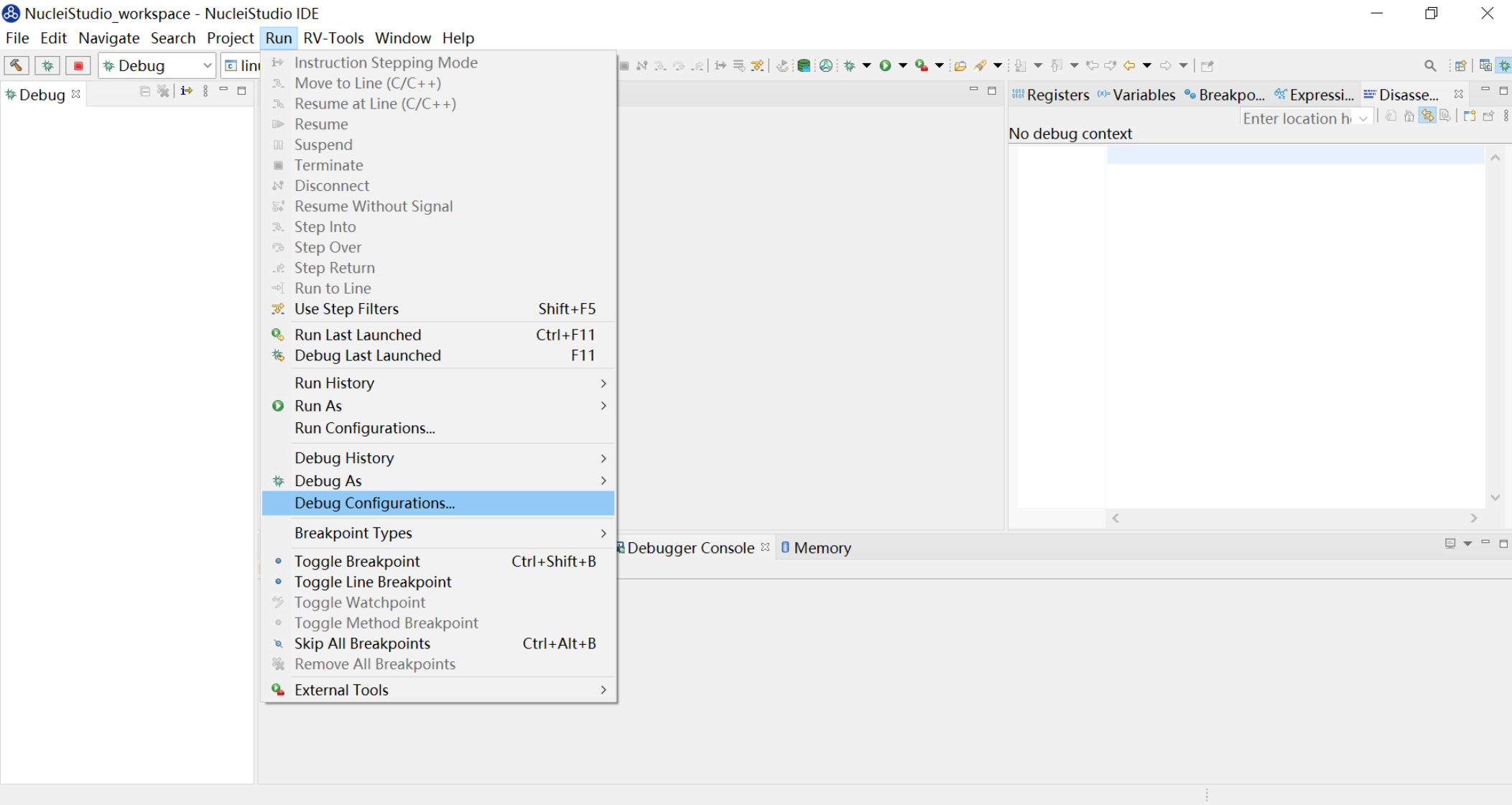
Task: Choose Skip All Breakpoints menu entry
Action: [x=438, y=643]
